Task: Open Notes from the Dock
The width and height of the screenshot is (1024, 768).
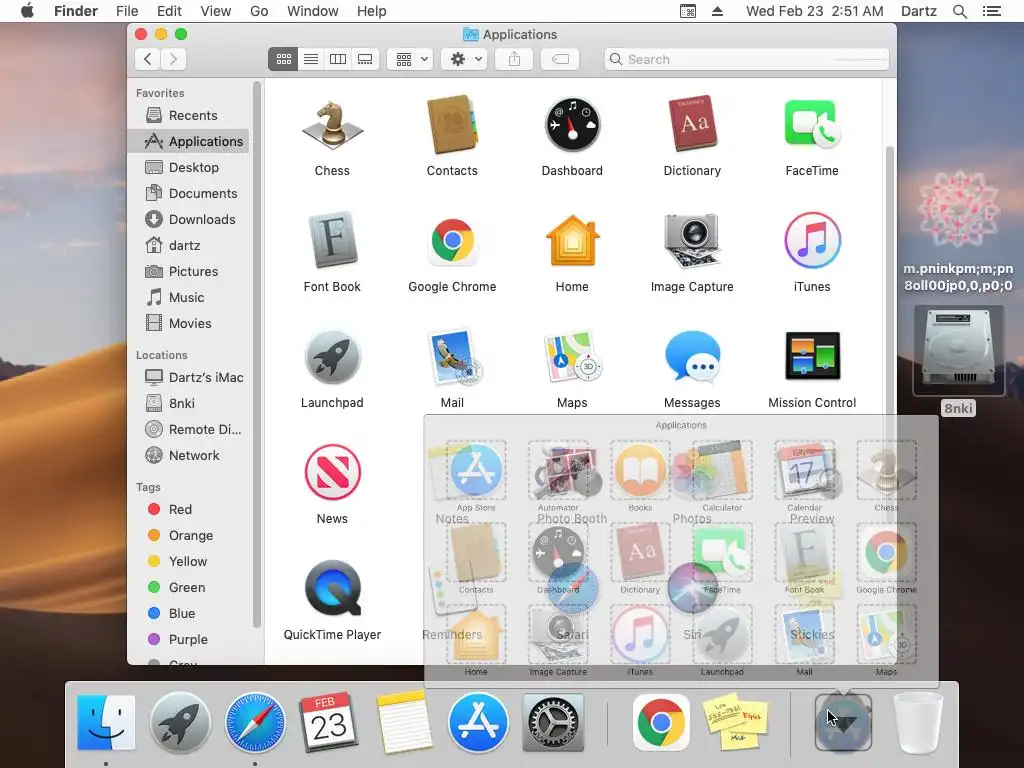Action: click(403, 723)
